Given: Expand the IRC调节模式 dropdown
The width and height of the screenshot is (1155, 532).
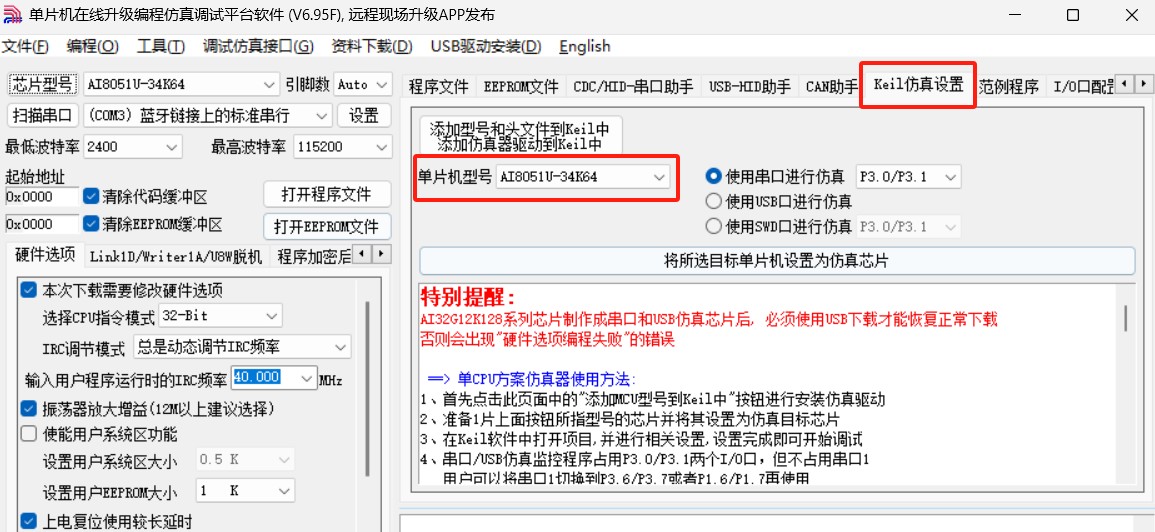Looking at the screenshot, I should tap(341, 346).
